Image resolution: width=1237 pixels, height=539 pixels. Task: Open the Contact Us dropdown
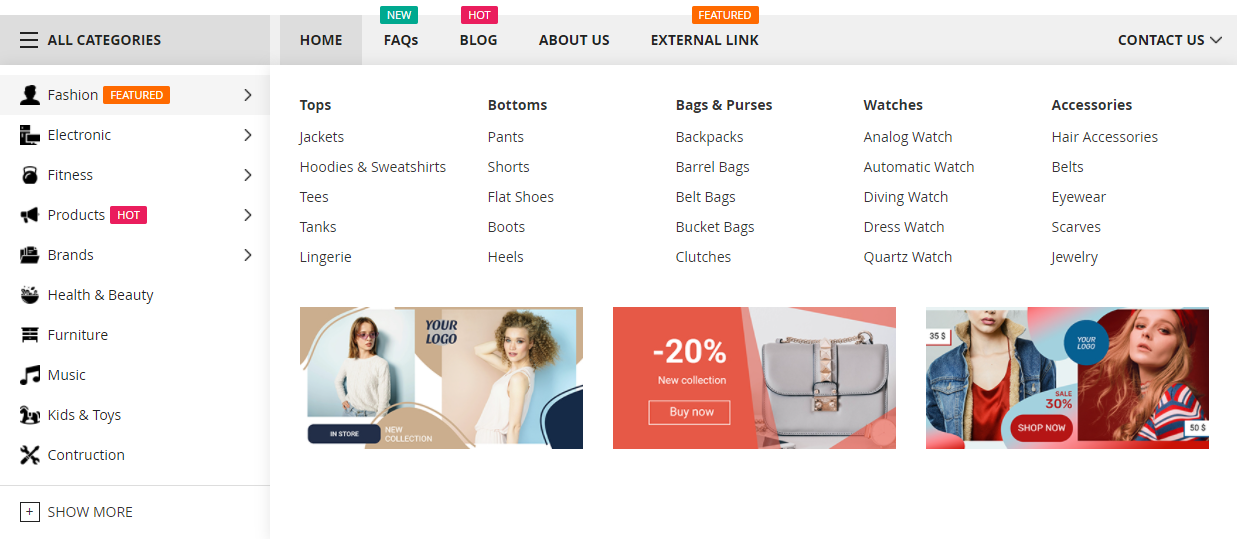[1170, 40]
